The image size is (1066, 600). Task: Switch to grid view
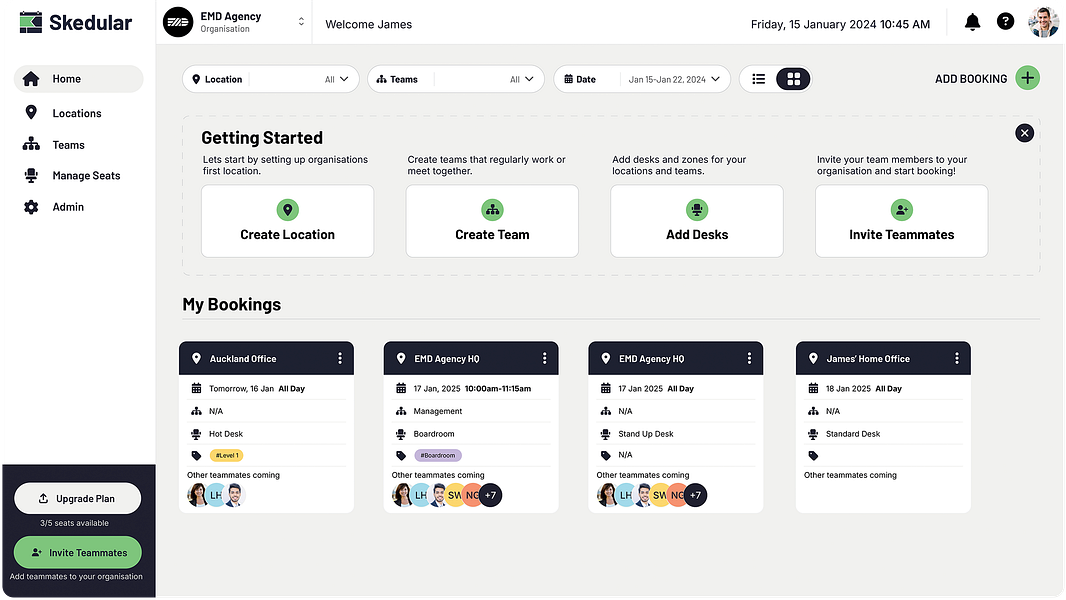click(793, 79)
